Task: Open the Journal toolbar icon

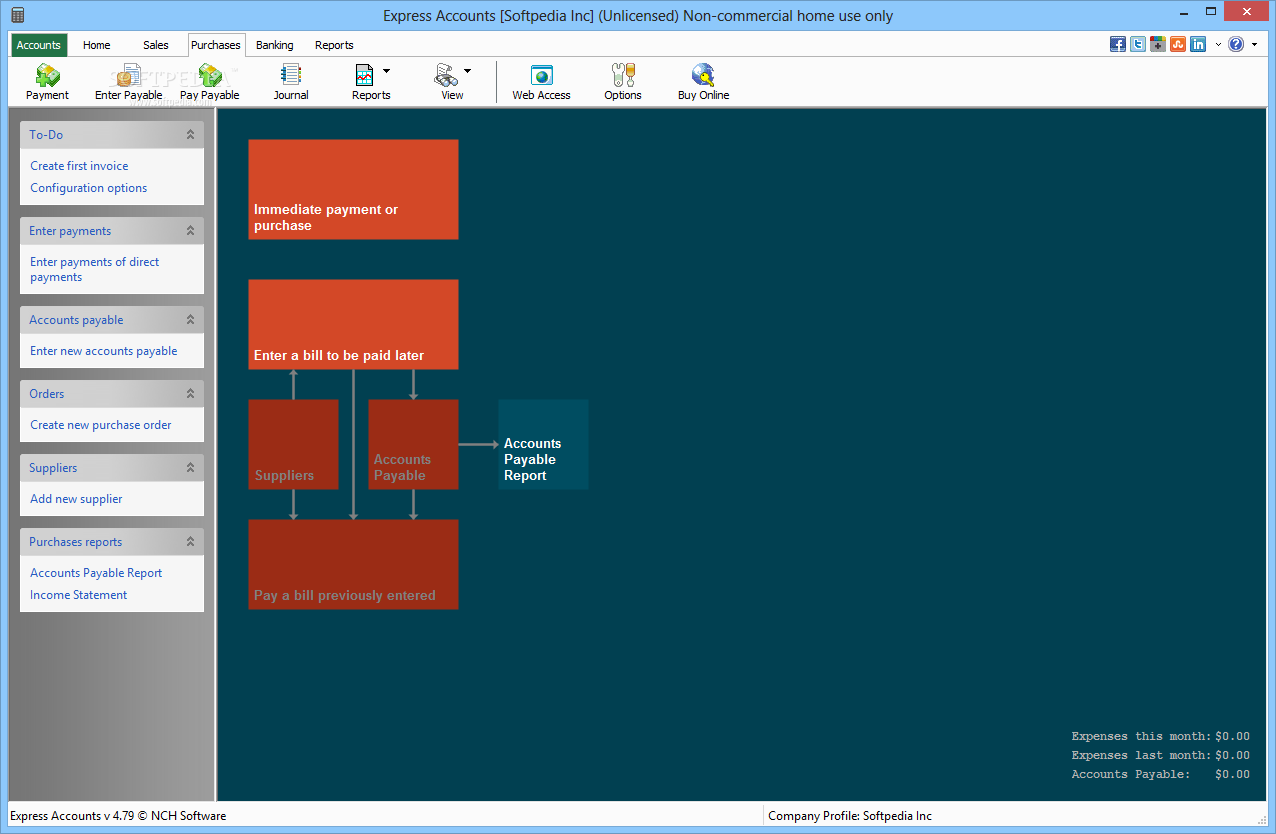Action: pyautogui.click(x=291, y=82)
